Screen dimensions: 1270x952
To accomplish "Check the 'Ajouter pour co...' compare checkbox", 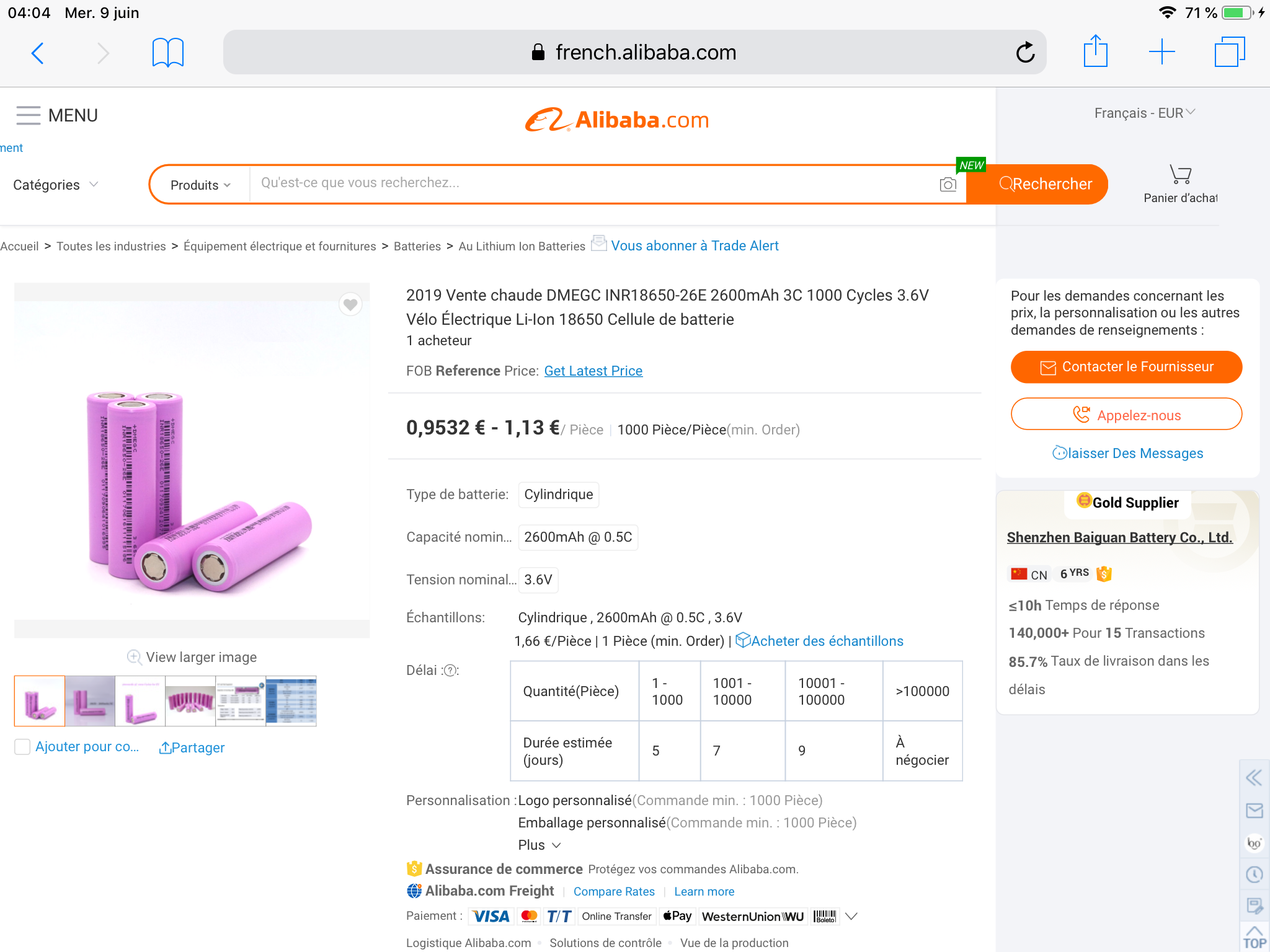I will [22, 747].
